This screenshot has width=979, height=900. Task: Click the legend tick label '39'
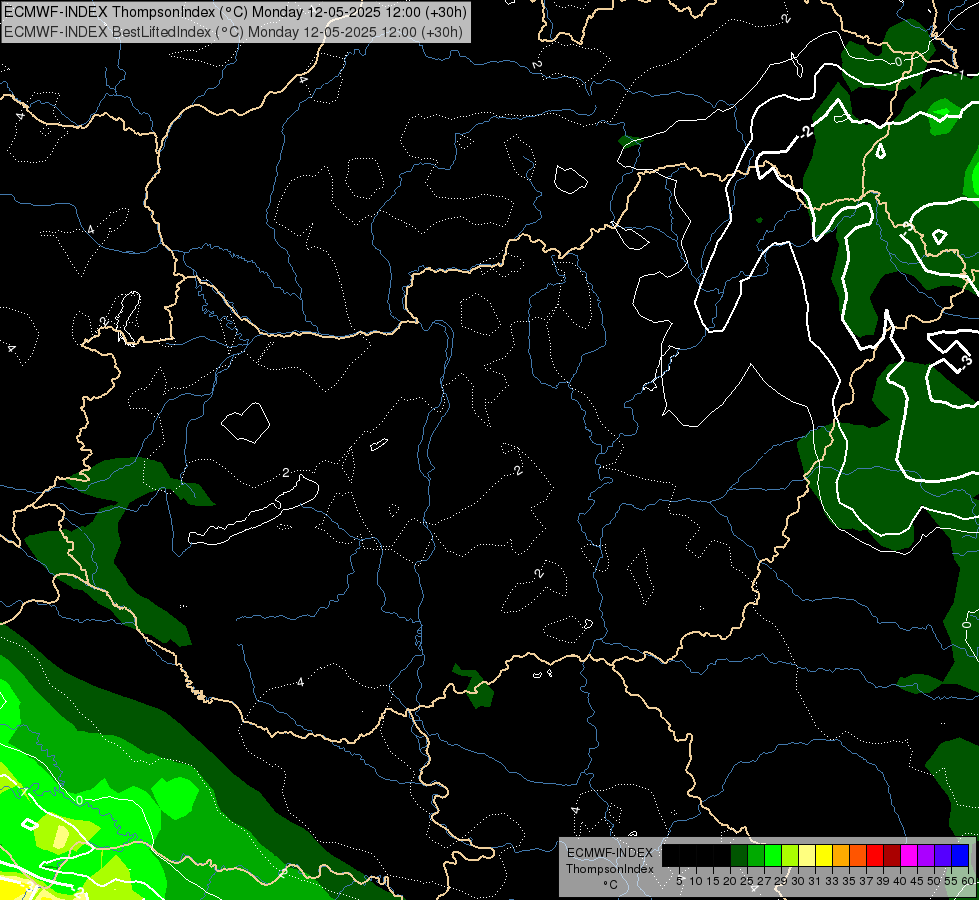coord(883,881)
